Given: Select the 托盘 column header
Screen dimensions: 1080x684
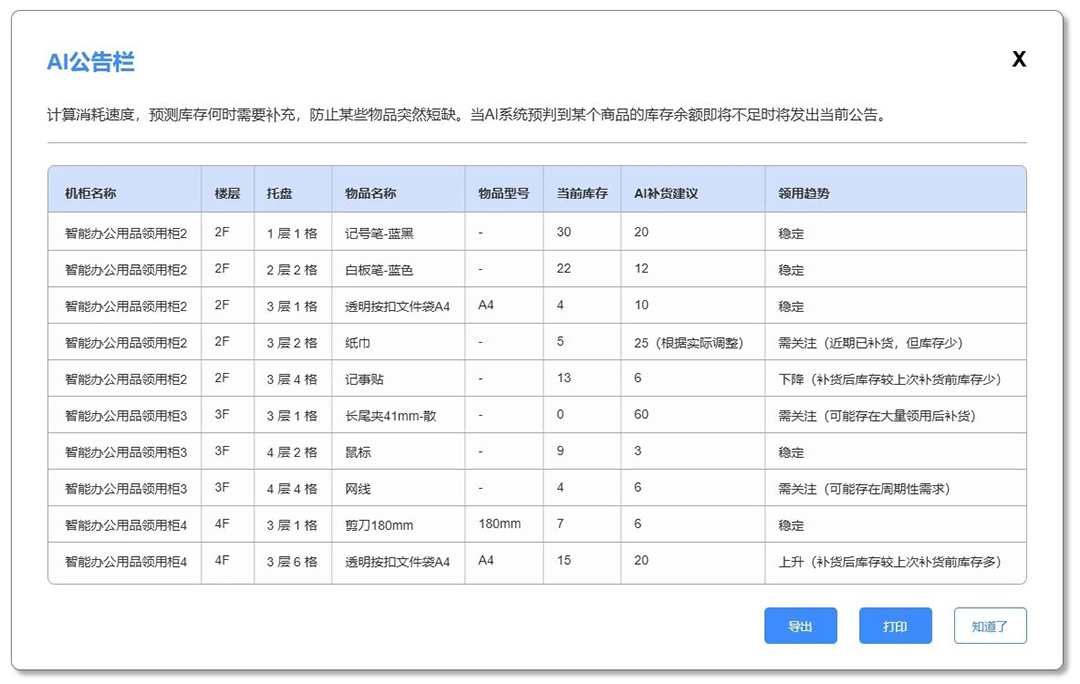Looking at the screenshot, I should (x=279, y=193).
